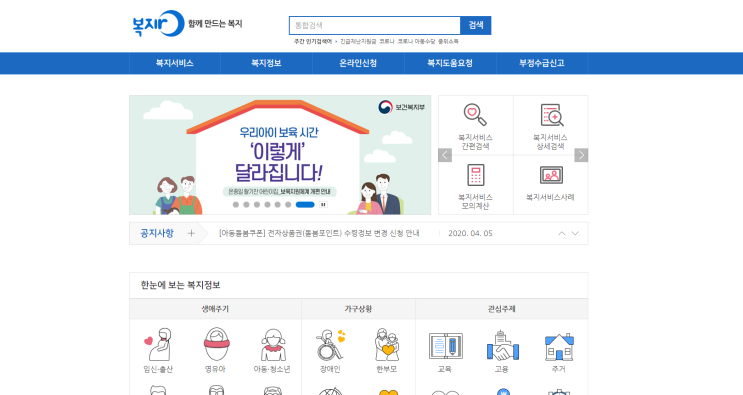Viewport: 743px width, 395px height.
Task: Select the active blue banner slide indicator
Action: [305, 205]
